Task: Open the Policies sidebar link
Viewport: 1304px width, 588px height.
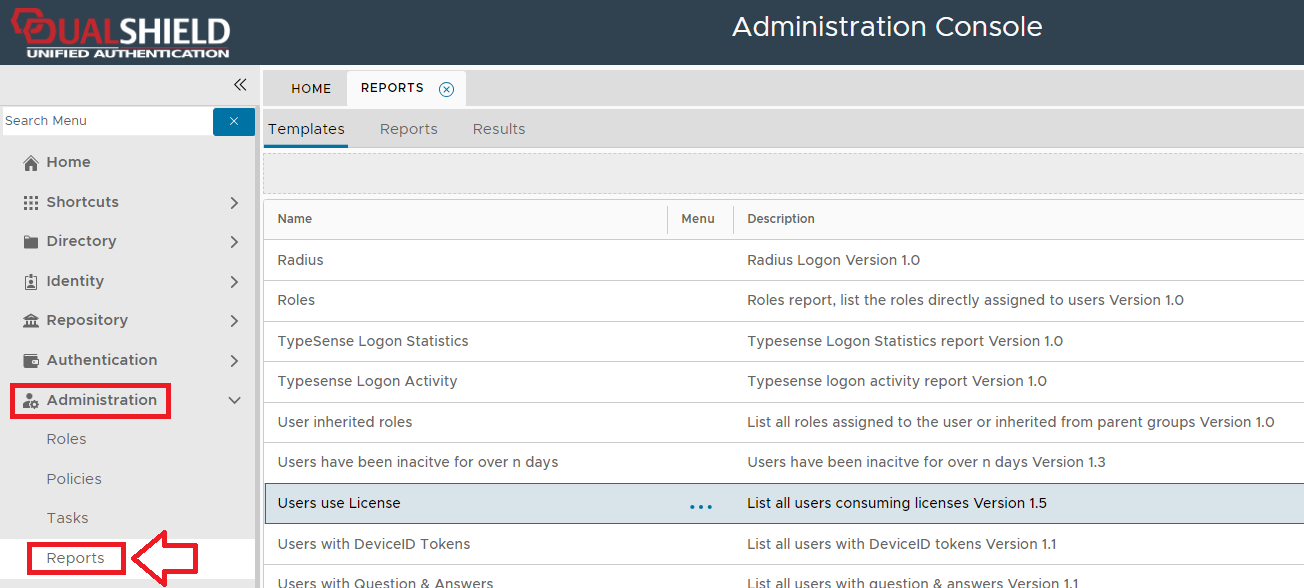Action: coord(74,479)
